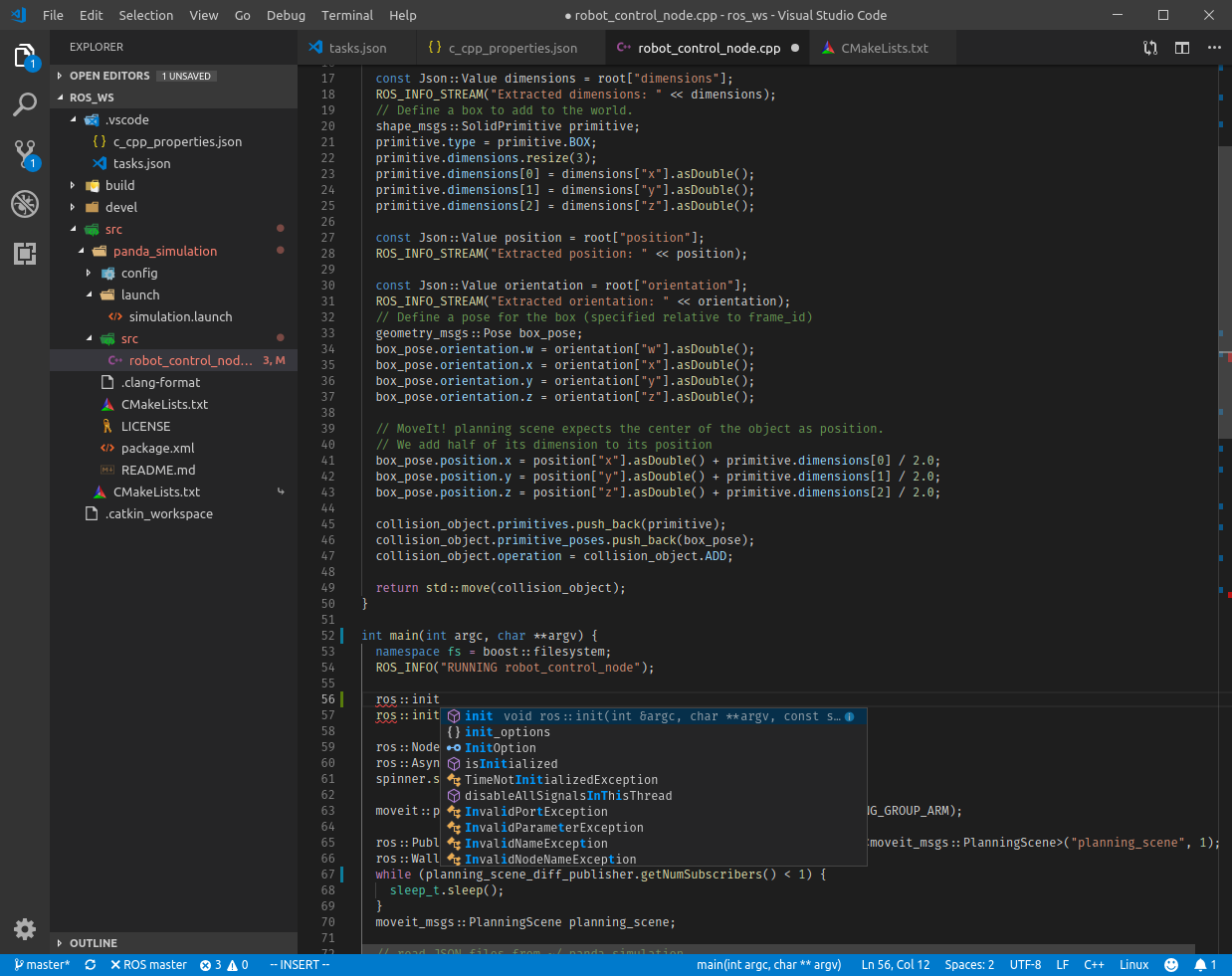
Task: Click the notifications bell in status bar
Action: click(x=1203, y=964)
